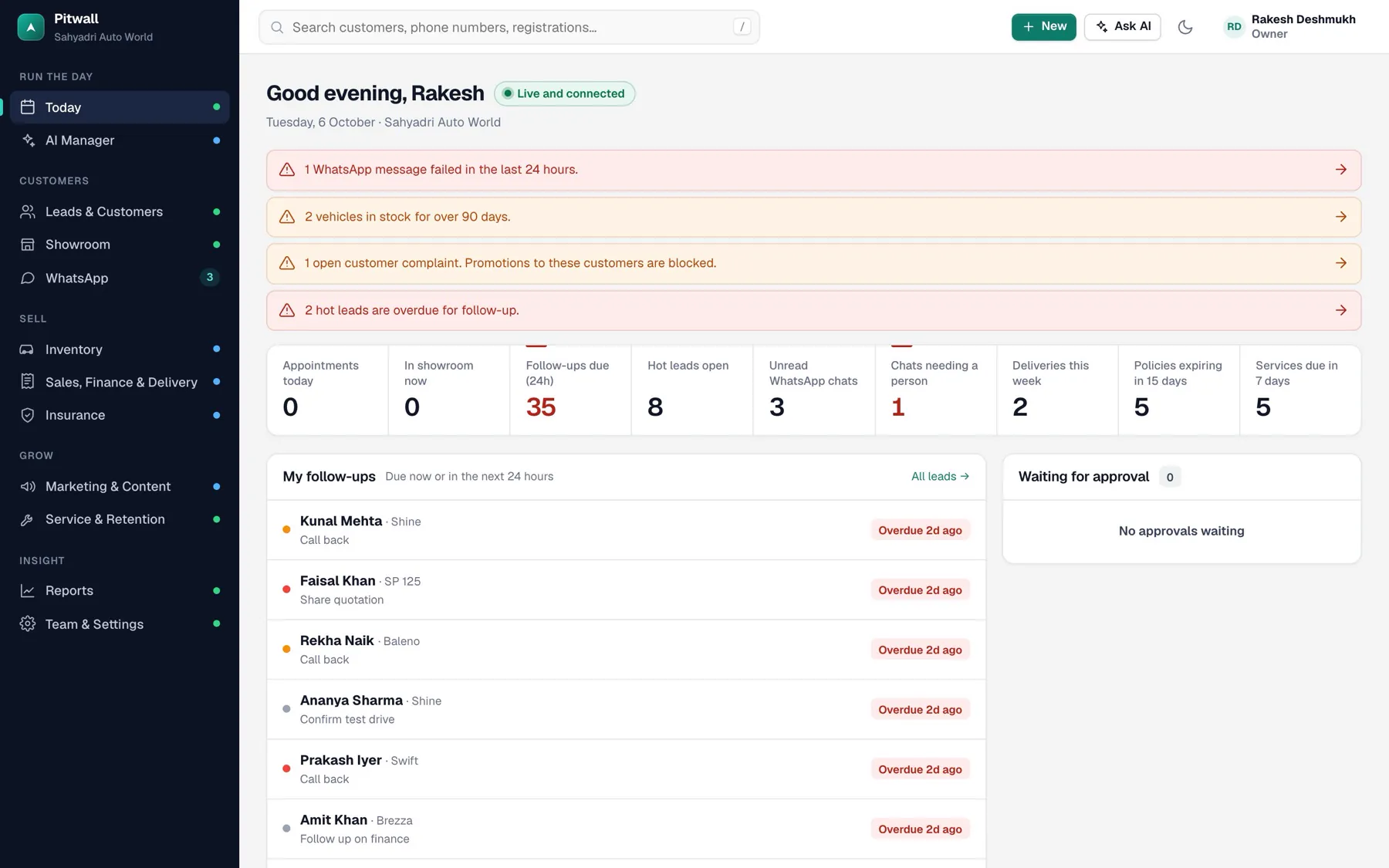This screenshot has height=868, width=1389.
Task: Open customer complaint alert arrow
Action: pyautogui.click(x=1341, y=263)
